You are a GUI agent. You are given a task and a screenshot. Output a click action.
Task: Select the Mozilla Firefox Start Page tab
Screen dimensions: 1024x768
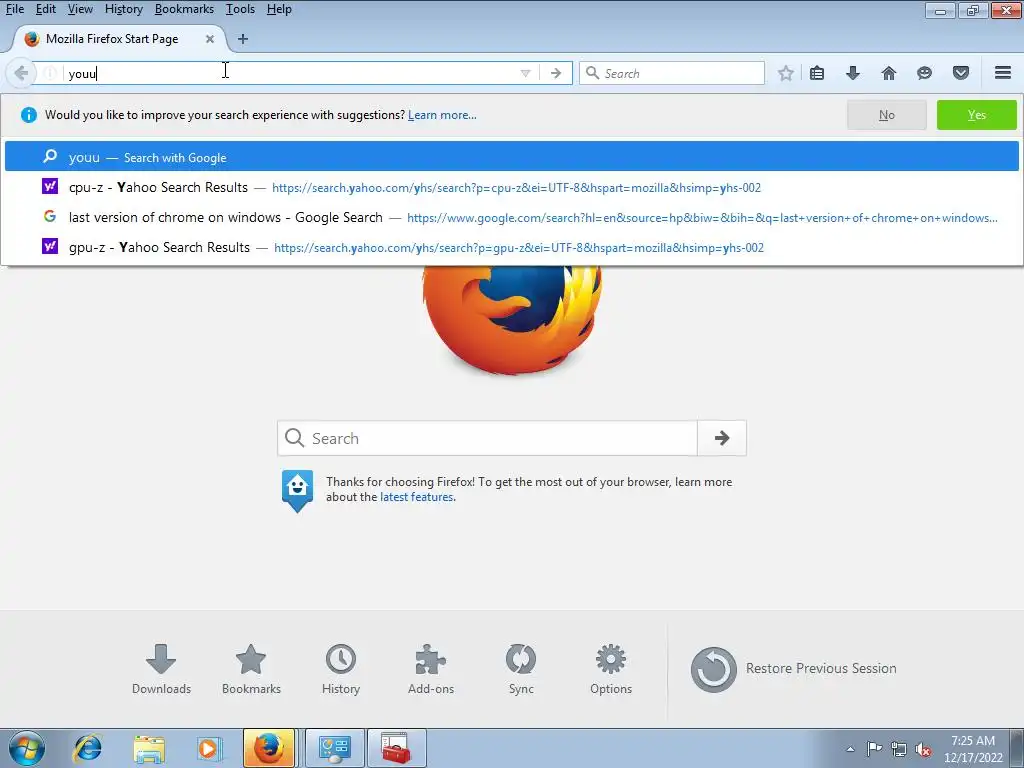pos(120,39)
